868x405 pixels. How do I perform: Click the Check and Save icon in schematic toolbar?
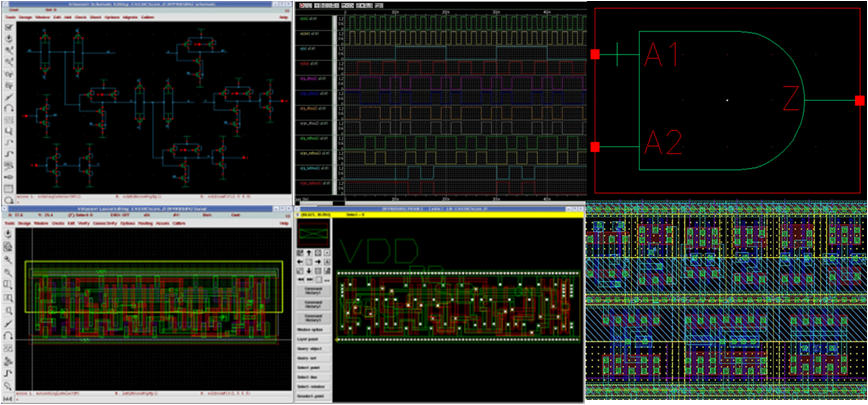[8, 29]
